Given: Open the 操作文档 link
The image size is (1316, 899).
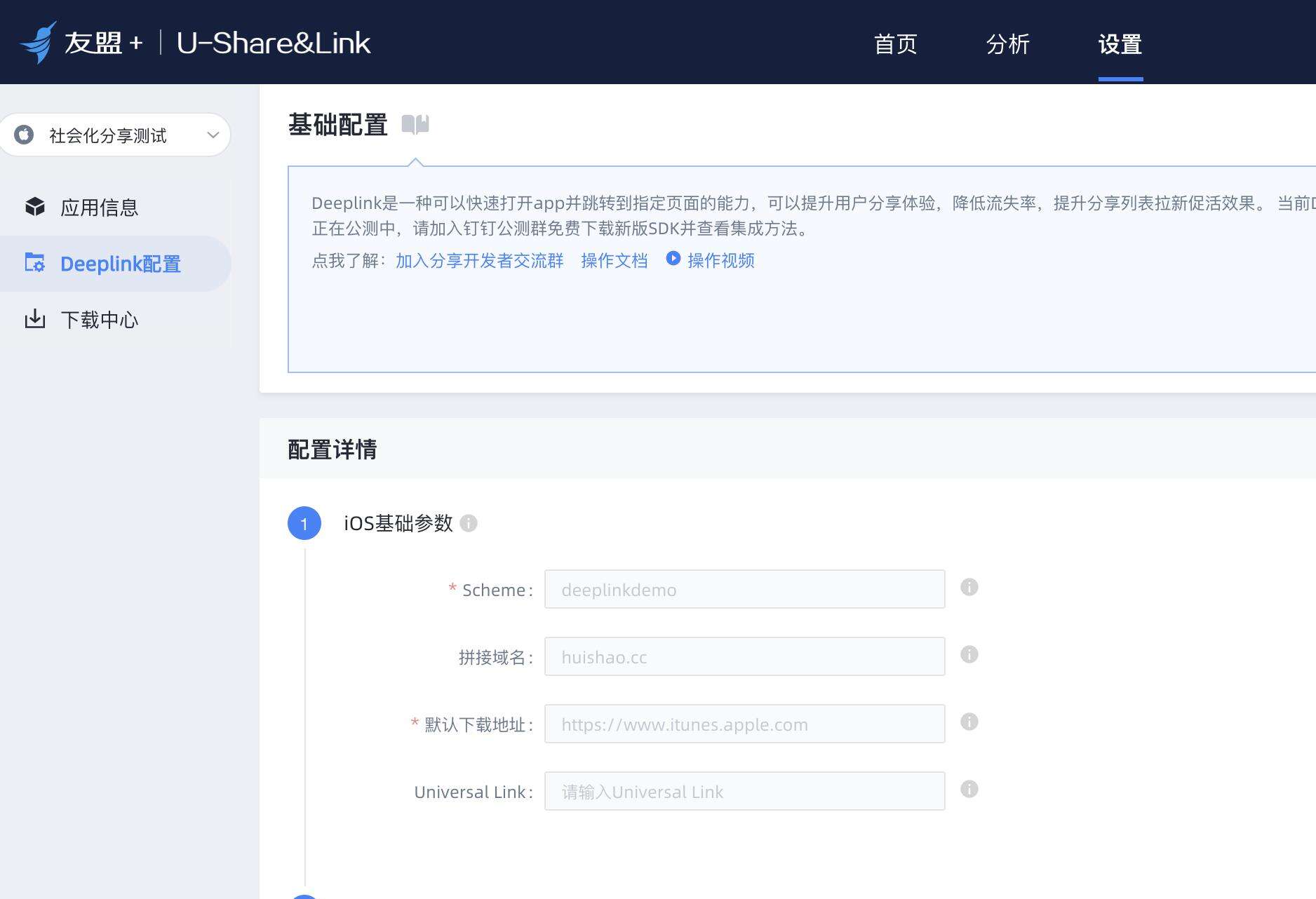Looking at the screenshot, I should [615, 261].
